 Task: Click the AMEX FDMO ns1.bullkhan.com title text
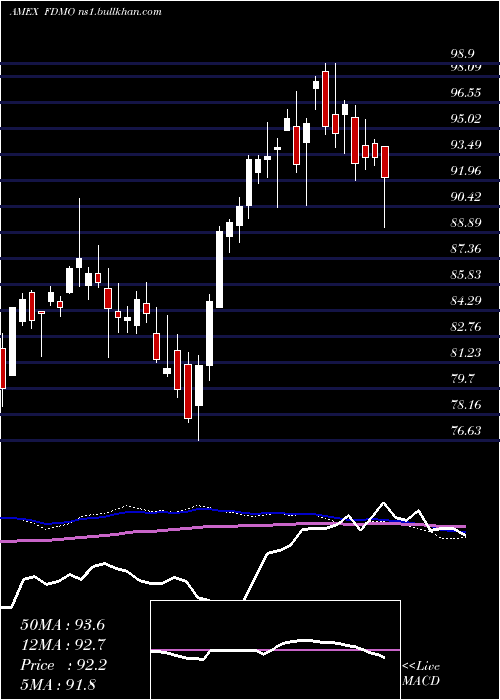coord(85,12)
